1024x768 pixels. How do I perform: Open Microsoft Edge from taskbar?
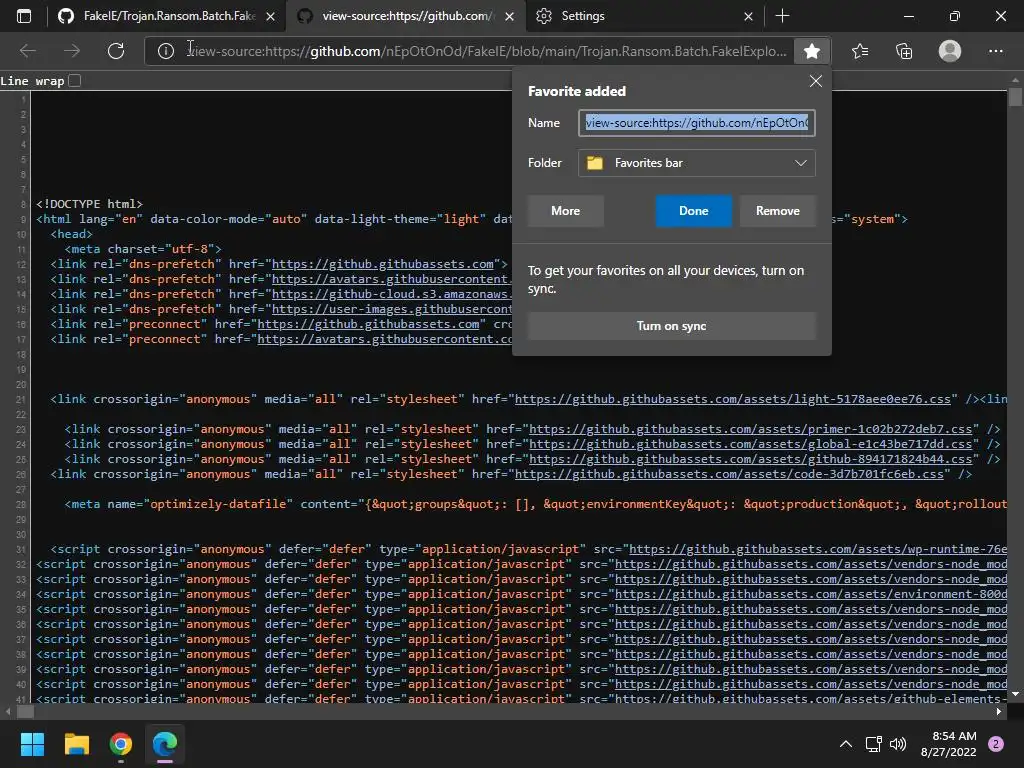coord(165,744)
